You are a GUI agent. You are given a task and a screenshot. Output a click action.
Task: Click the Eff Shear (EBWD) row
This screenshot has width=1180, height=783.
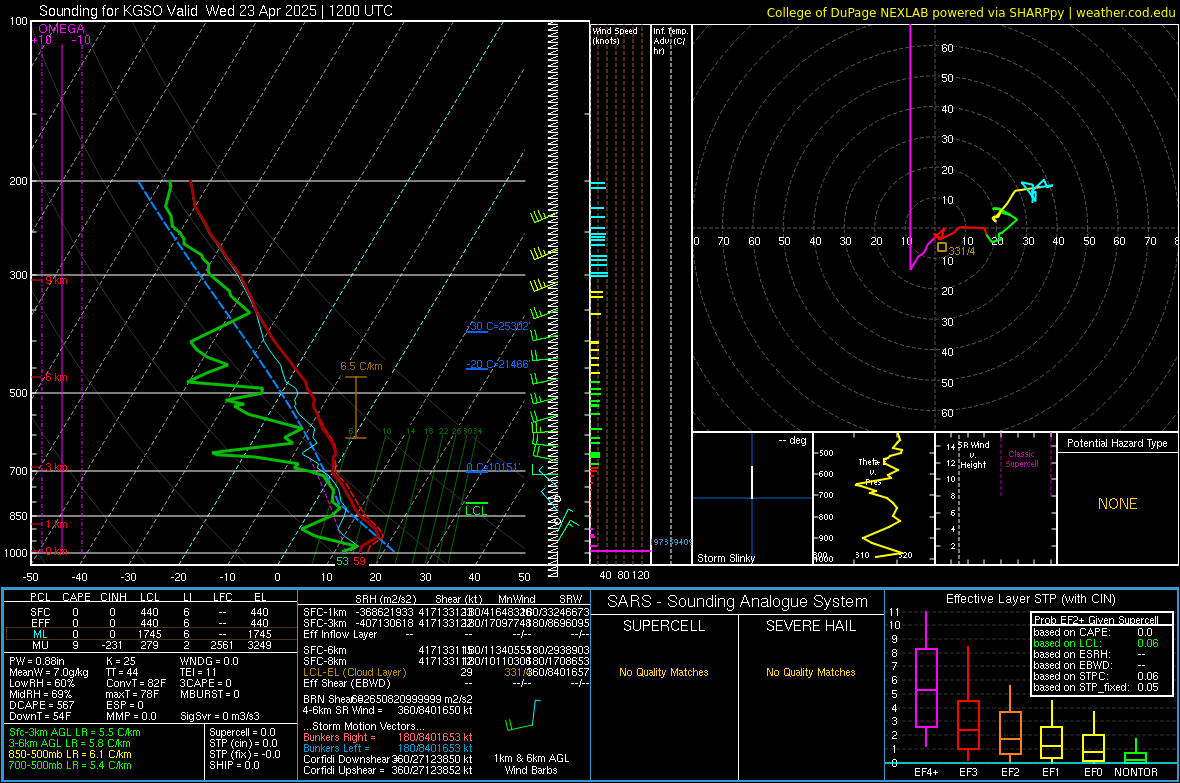point(446,683)
